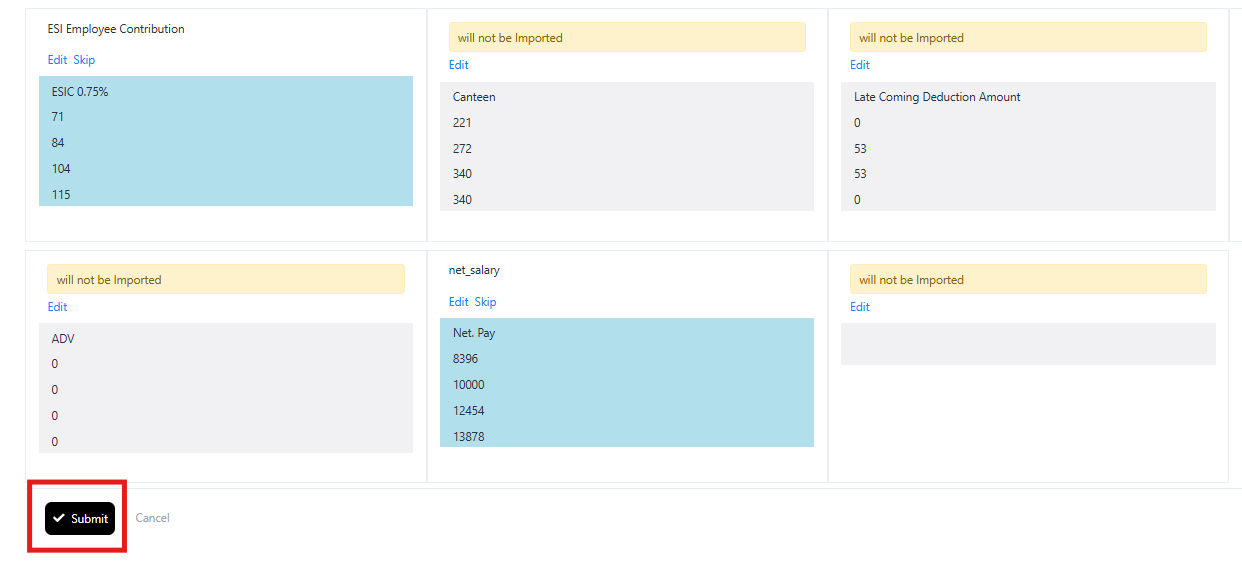Click the ADV header cell

63,339
